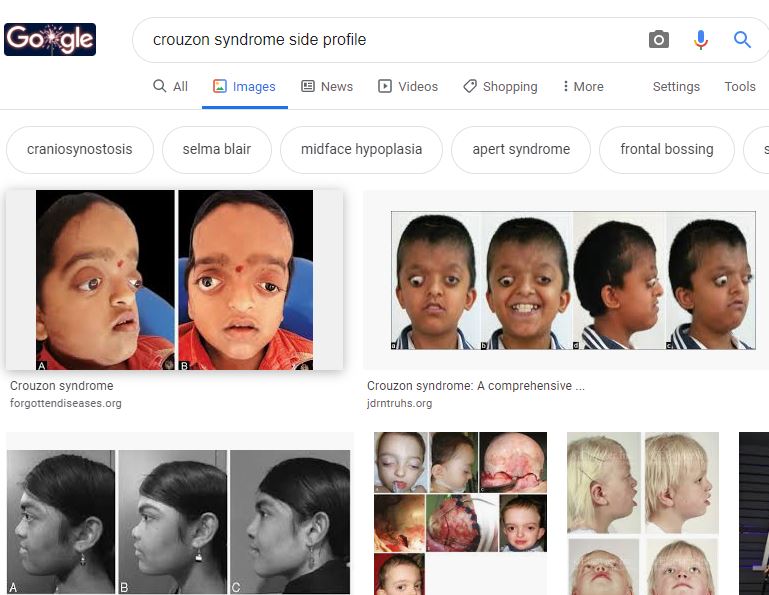Open the Settings menu
The image size is (769, 595).
676,86
